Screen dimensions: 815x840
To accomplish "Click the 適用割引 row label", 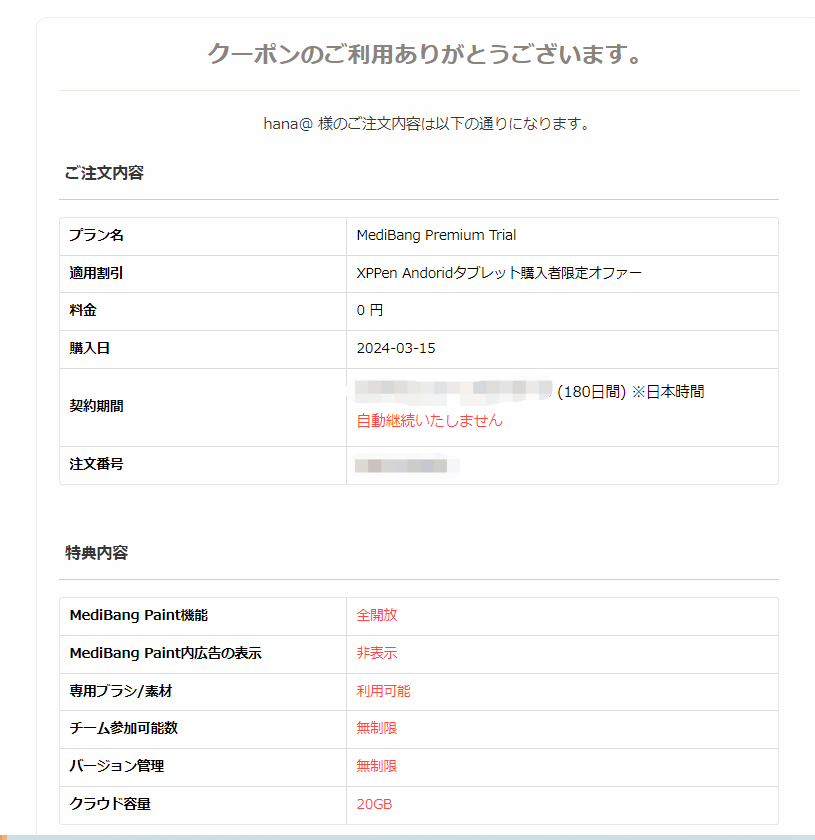I will pos(96,273).
